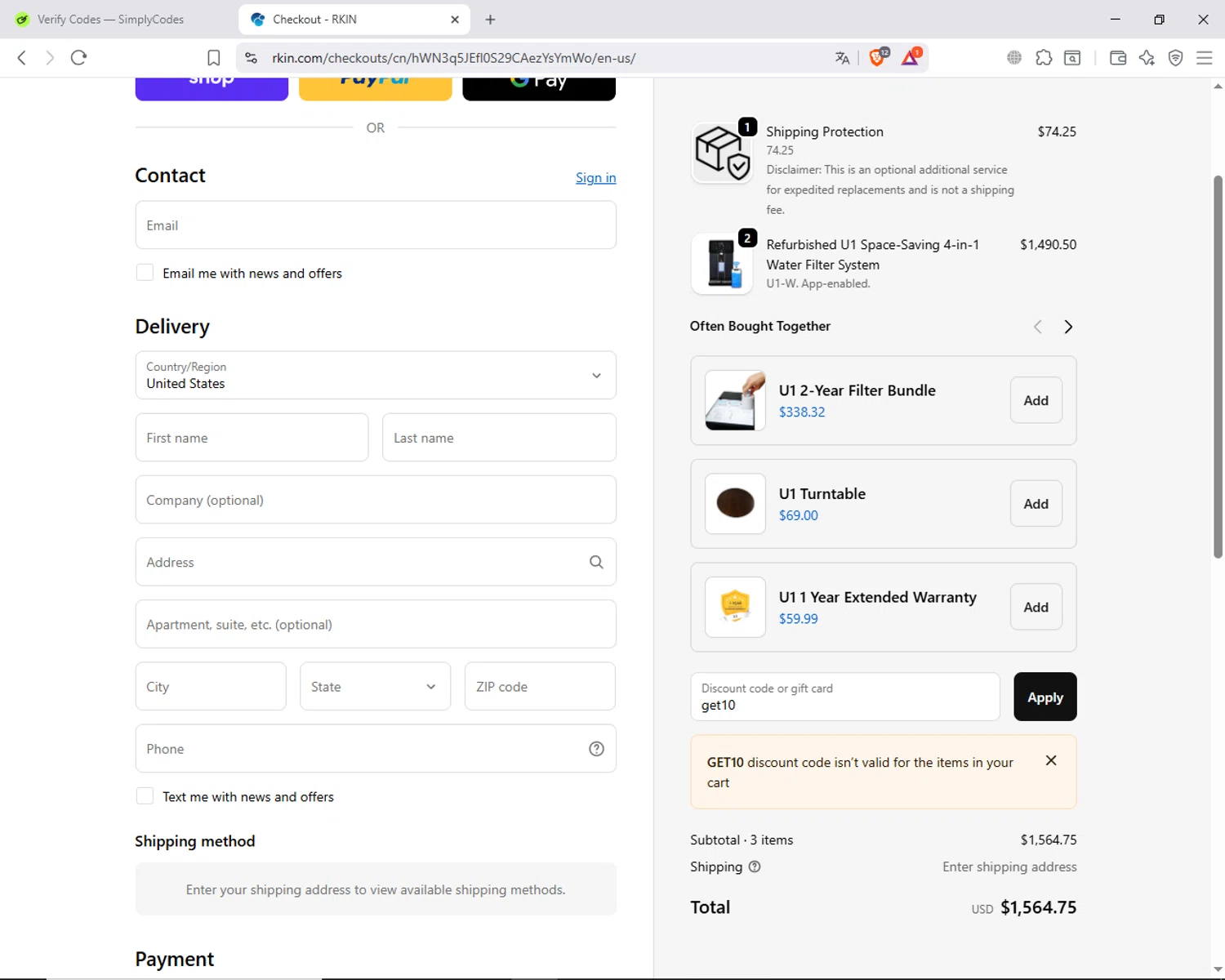Close the Checkout - RKIN tab
Viewport: 1225px width, 980px height.
[455, 20]
